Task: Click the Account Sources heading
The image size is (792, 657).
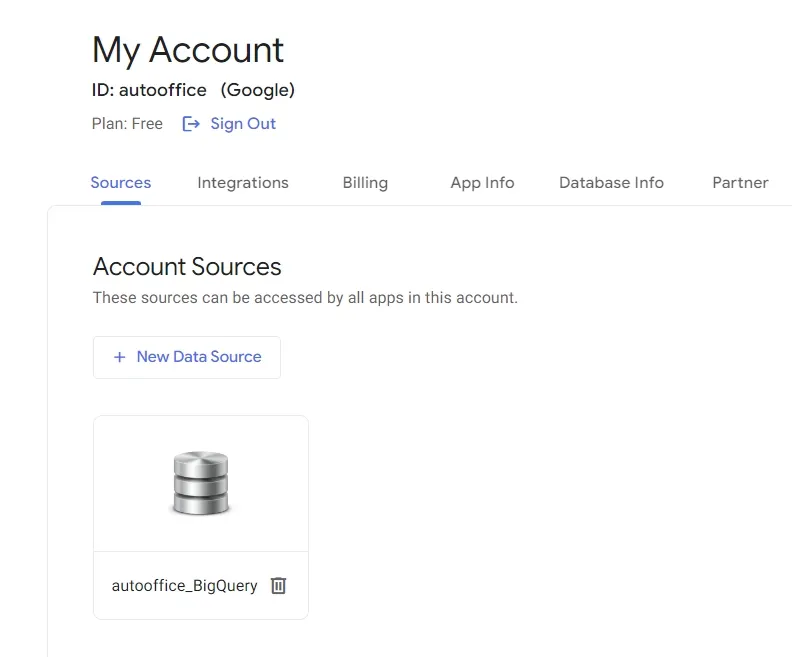Action: pos(187,267)
